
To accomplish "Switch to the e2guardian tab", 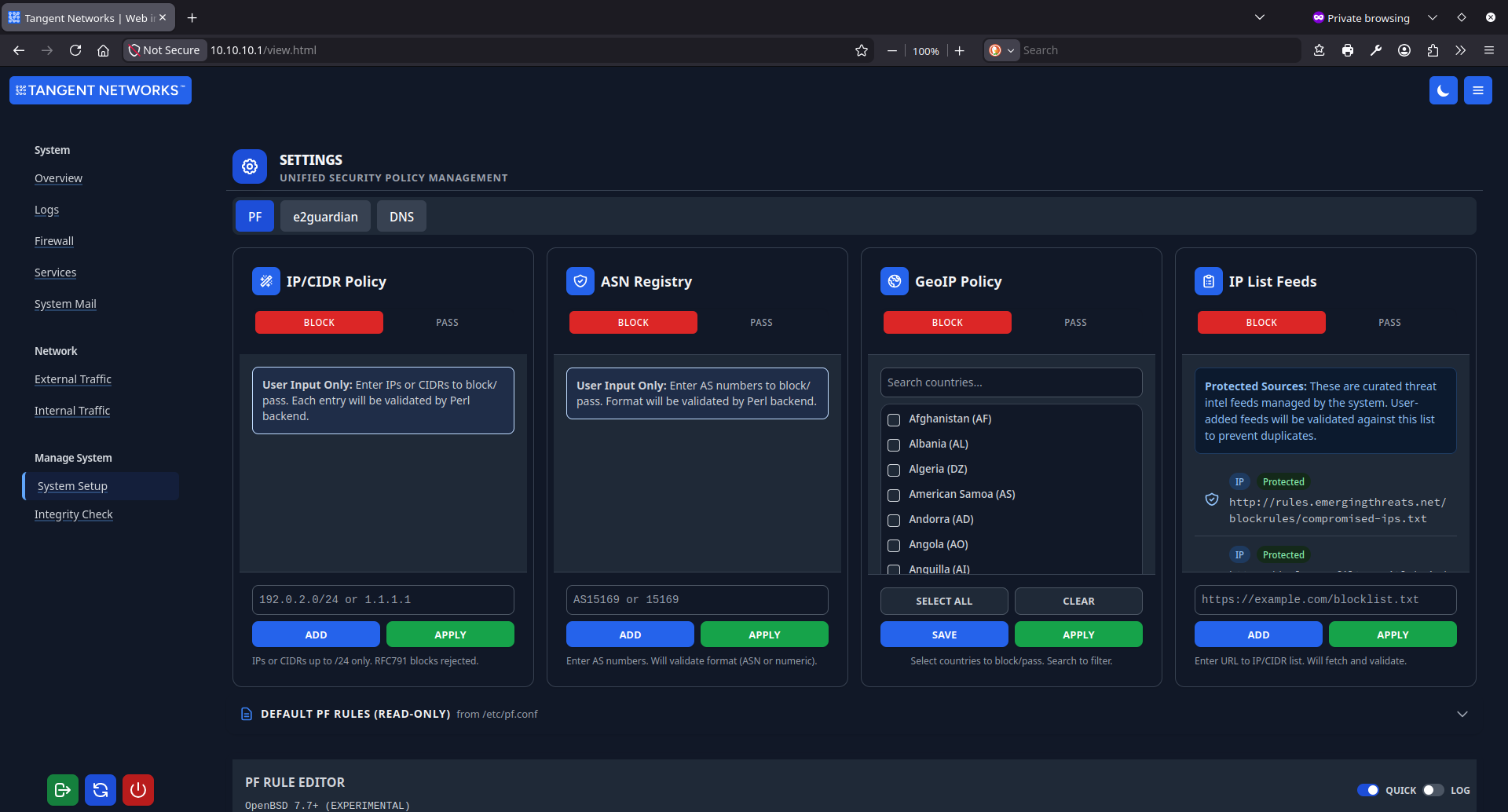I will pyautogui.click(x=324, y=216).
